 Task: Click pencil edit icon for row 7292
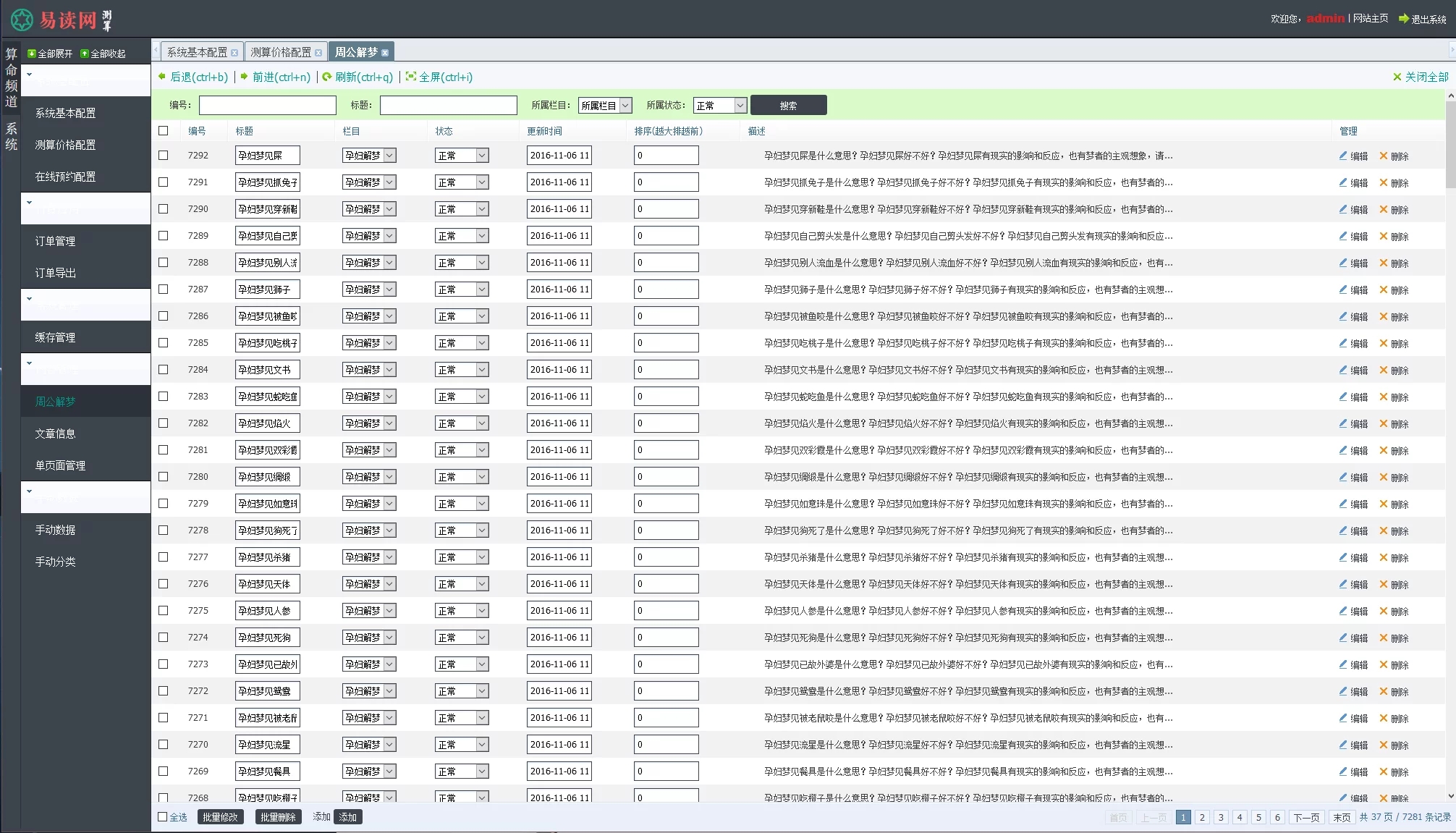point(1343,156)
